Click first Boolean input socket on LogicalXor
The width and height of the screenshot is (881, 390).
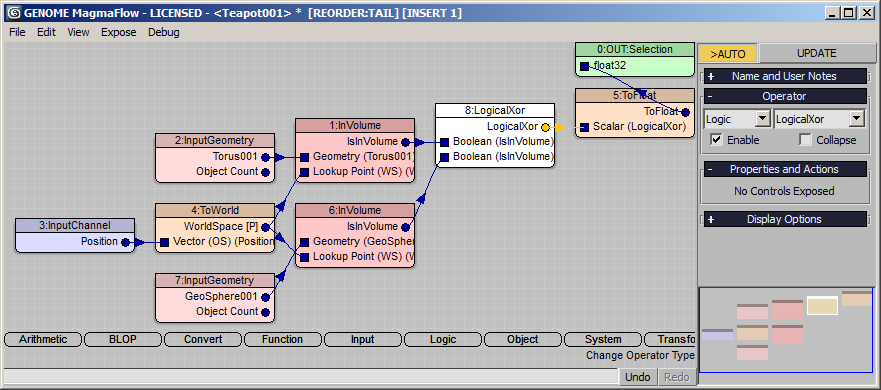click(444, 142)
